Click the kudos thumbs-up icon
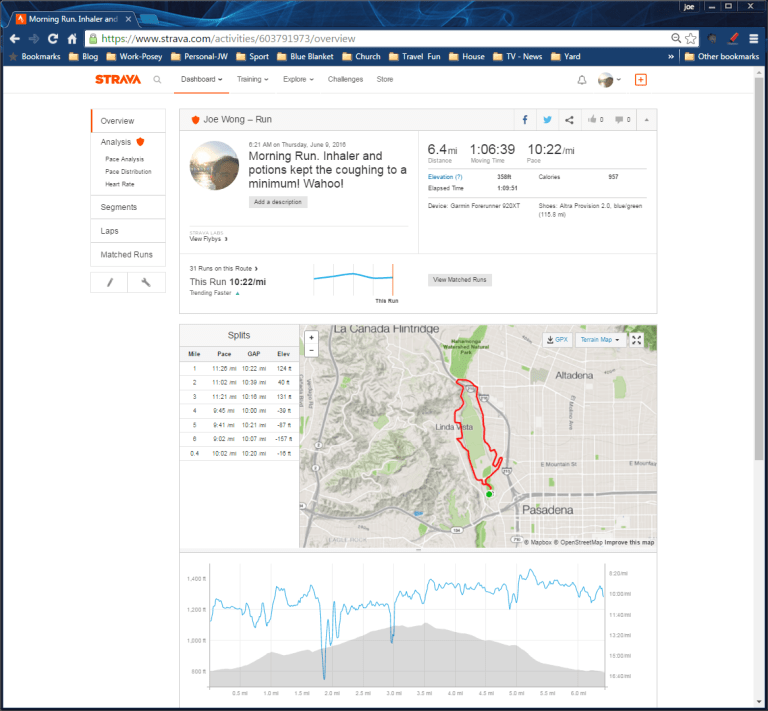 coord(594,120)
